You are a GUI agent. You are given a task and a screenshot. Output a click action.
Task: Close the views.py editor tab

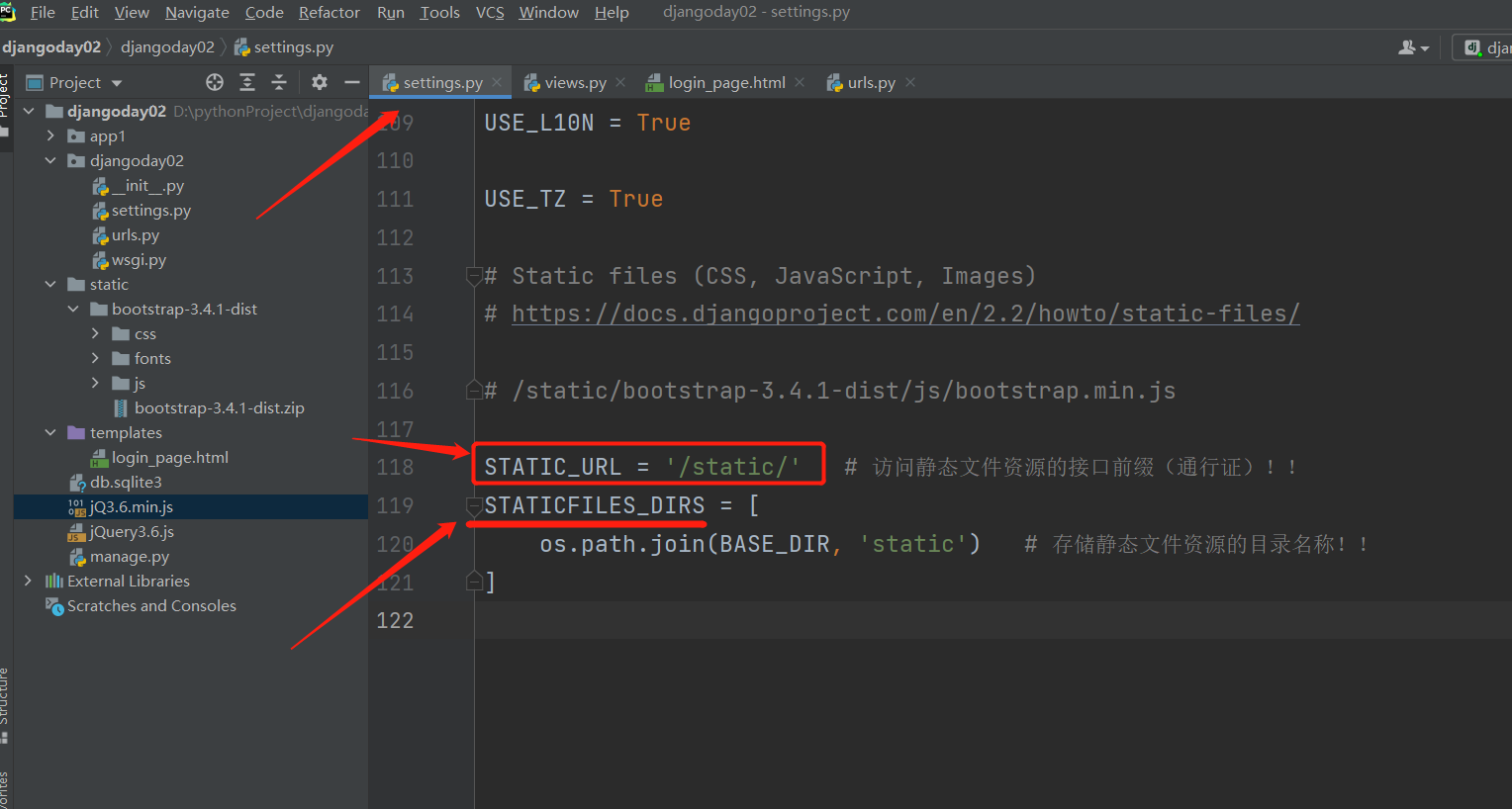pyautogui.click(x=620, y=83)
